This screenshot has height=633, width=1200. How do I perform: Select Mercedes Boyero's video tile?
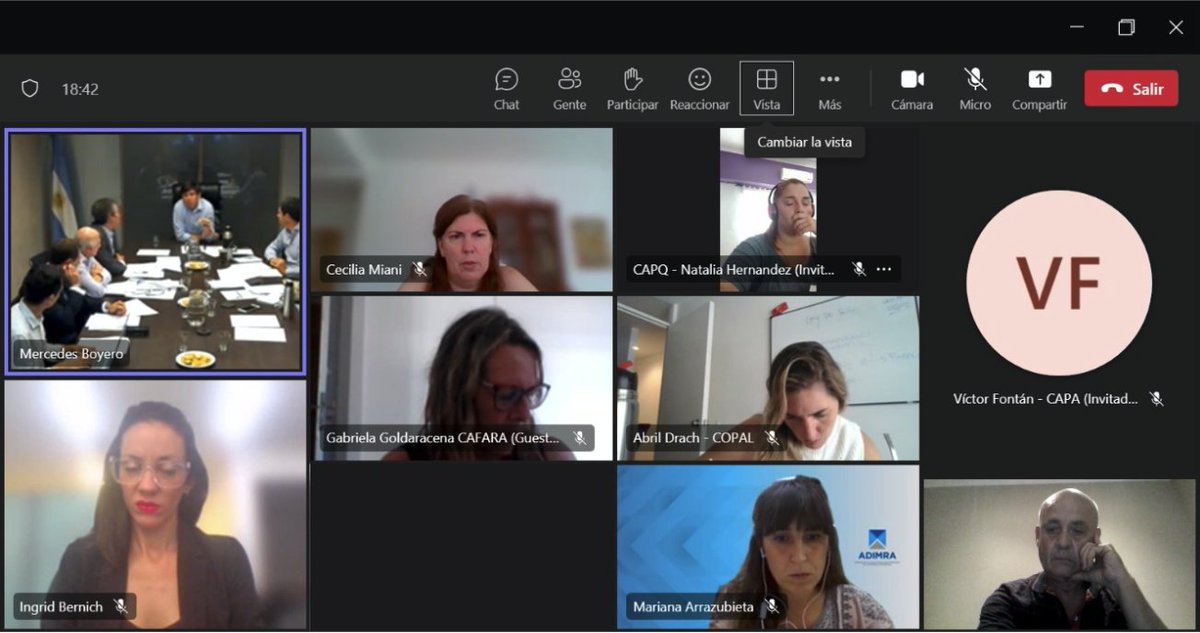pyautogui.click(x=155, y=251)
